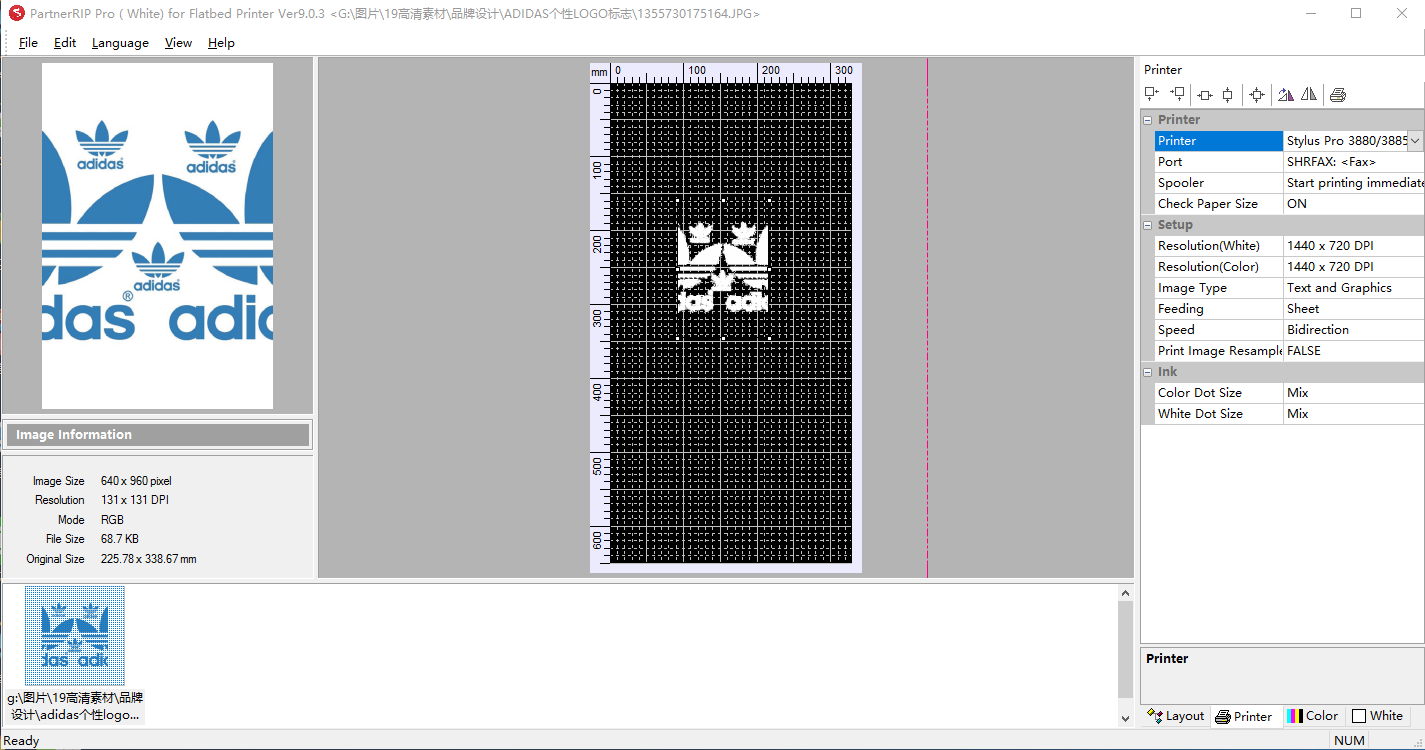Viewport: 1425px width, 750px height.
Task: Click the NUM indicator in status bar
Action: (x=1349, y=741)
